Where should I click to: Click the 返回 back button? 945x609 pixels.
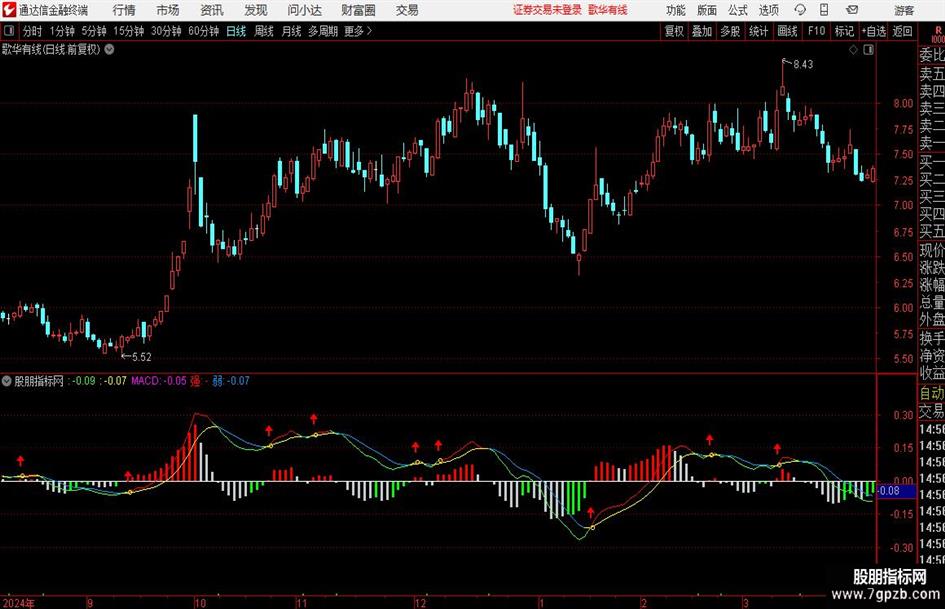pos(902,31)
